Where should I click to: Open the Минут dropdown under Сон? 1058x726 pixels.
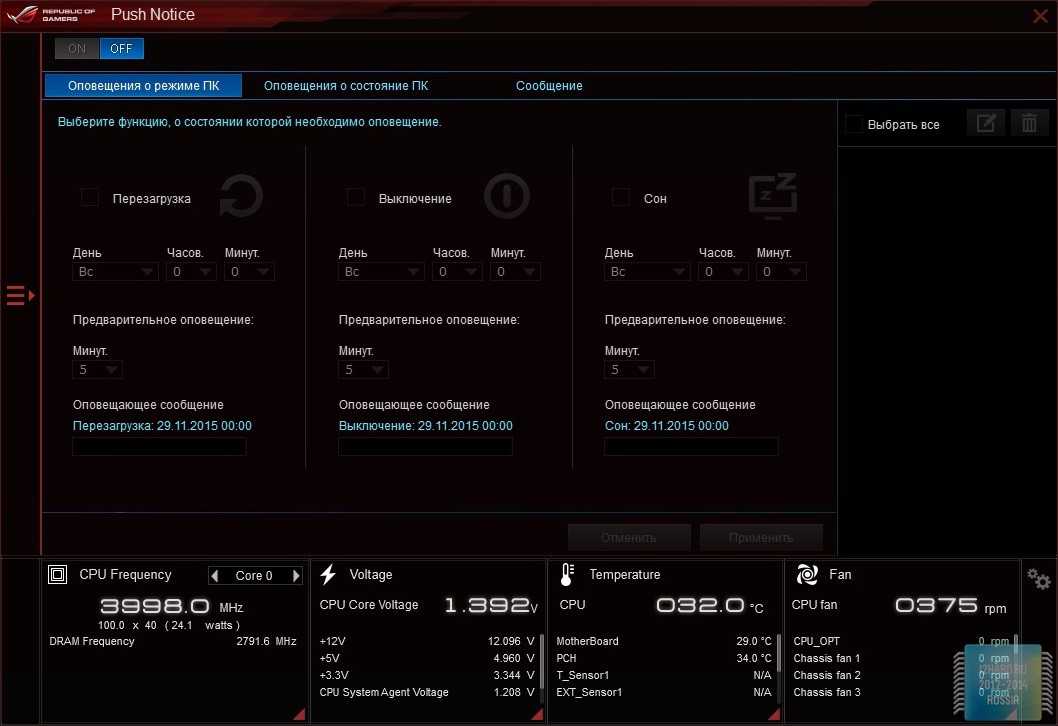coord(781,271)
